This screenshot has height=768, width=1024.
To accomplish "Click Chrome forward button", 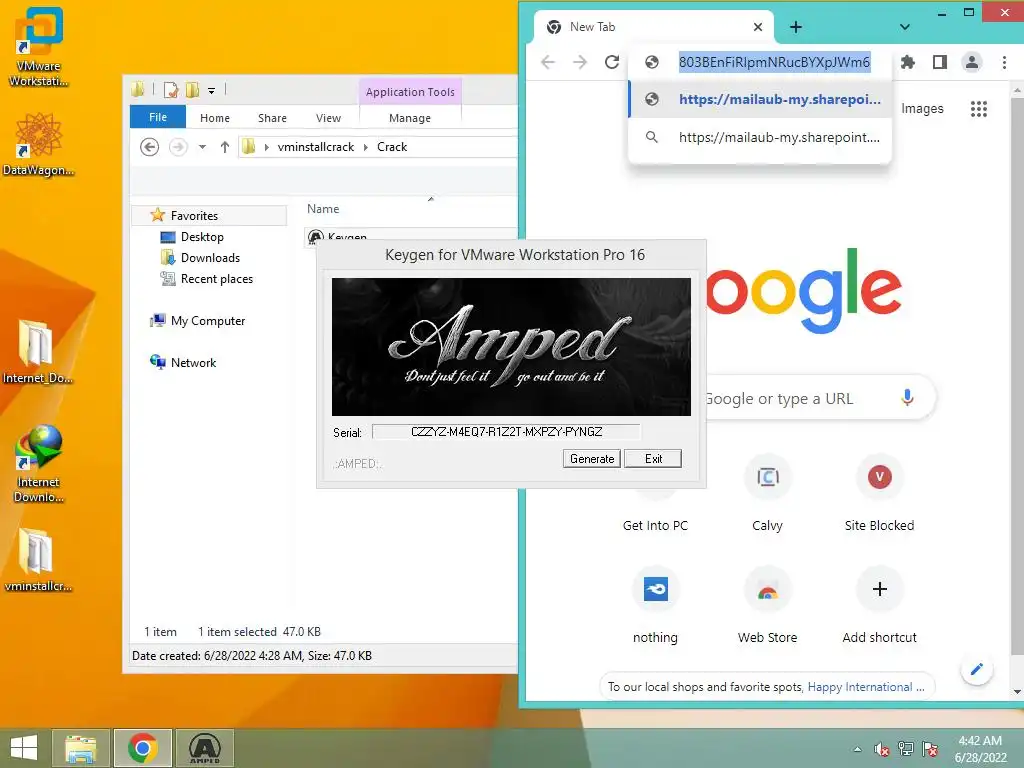I will 580,62.
